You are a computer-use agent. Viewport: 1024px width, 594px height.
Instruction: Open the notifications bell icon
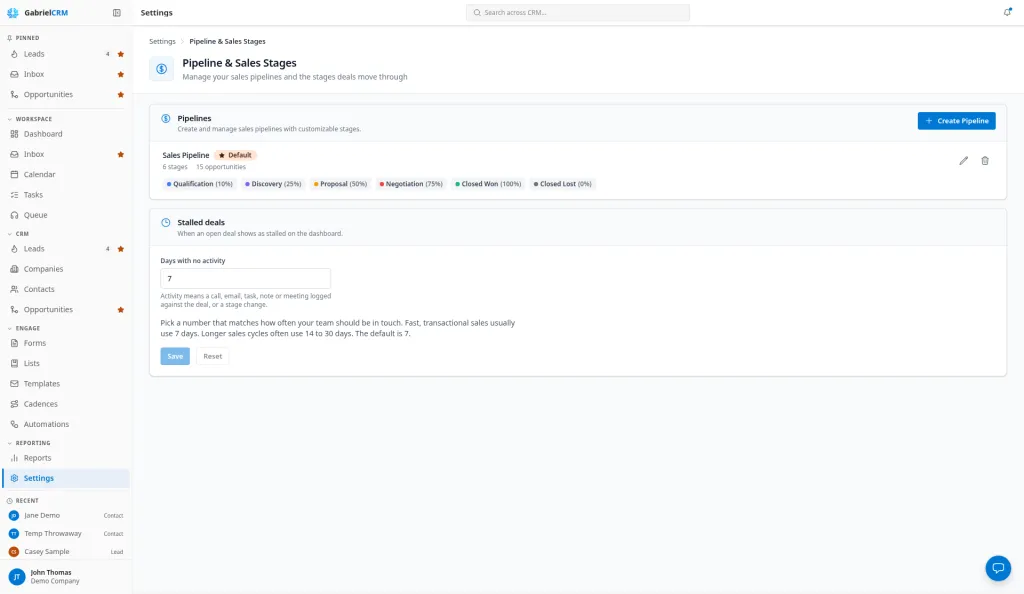click(1007, 12)
